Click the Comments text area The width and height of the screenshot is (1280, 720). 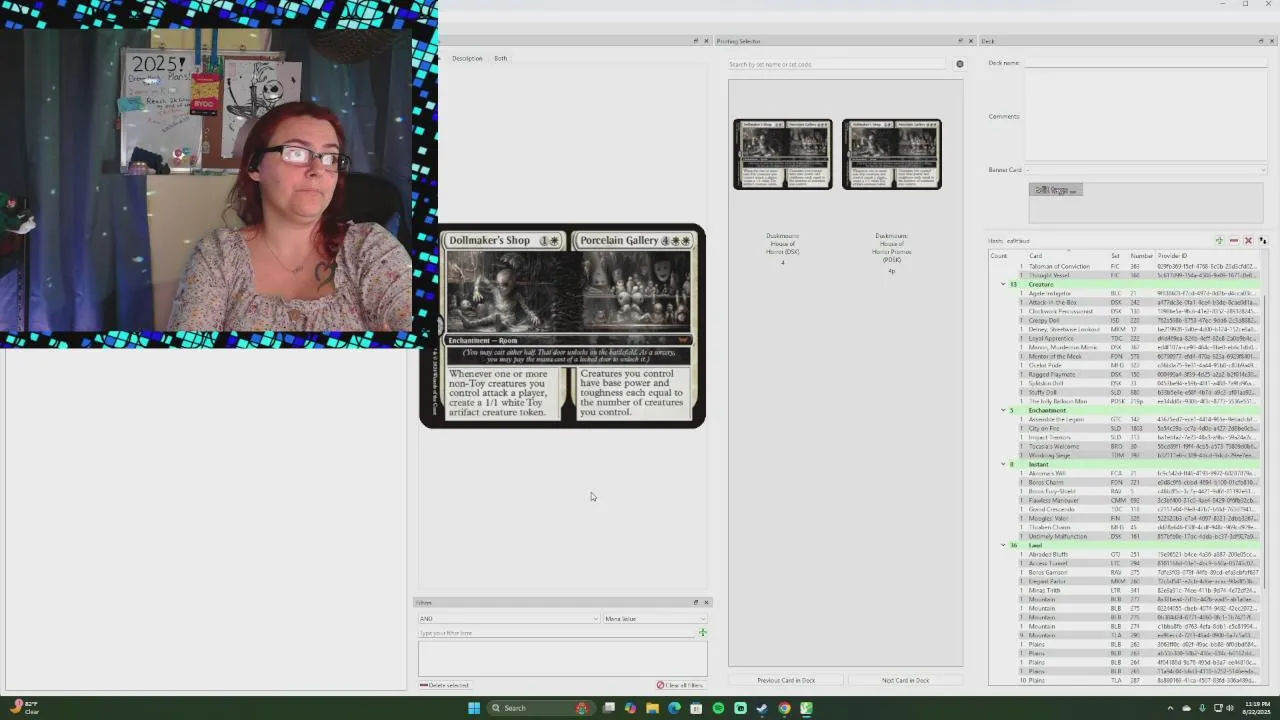click(x=1145, y=116)
